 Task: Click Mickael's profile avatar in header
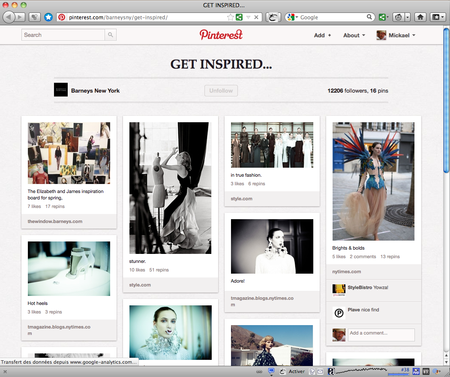point(381,35)
